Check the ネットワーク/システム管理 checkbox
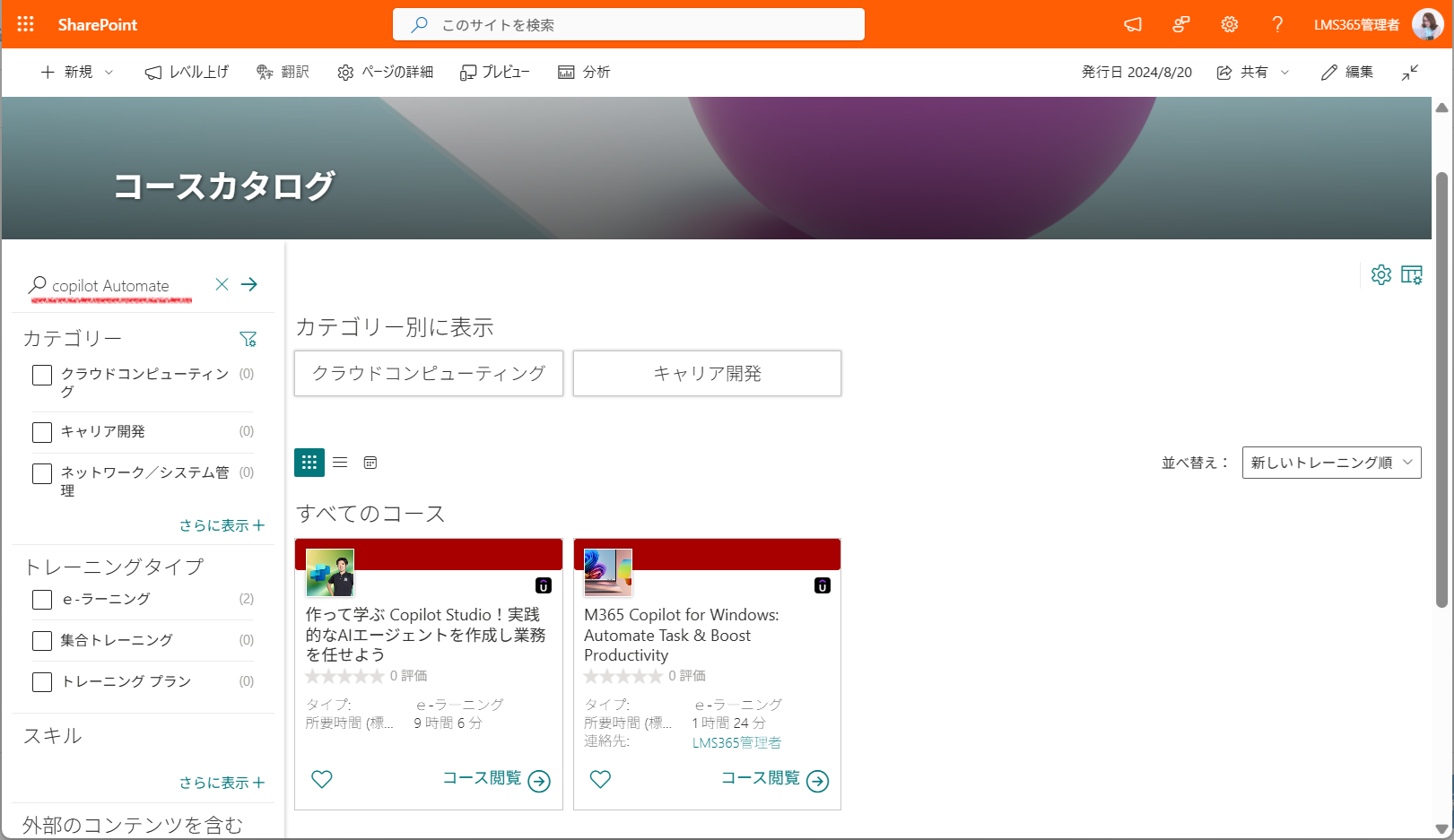Image resolution: width=1454 pixels, height=840 pixels. 42,473
